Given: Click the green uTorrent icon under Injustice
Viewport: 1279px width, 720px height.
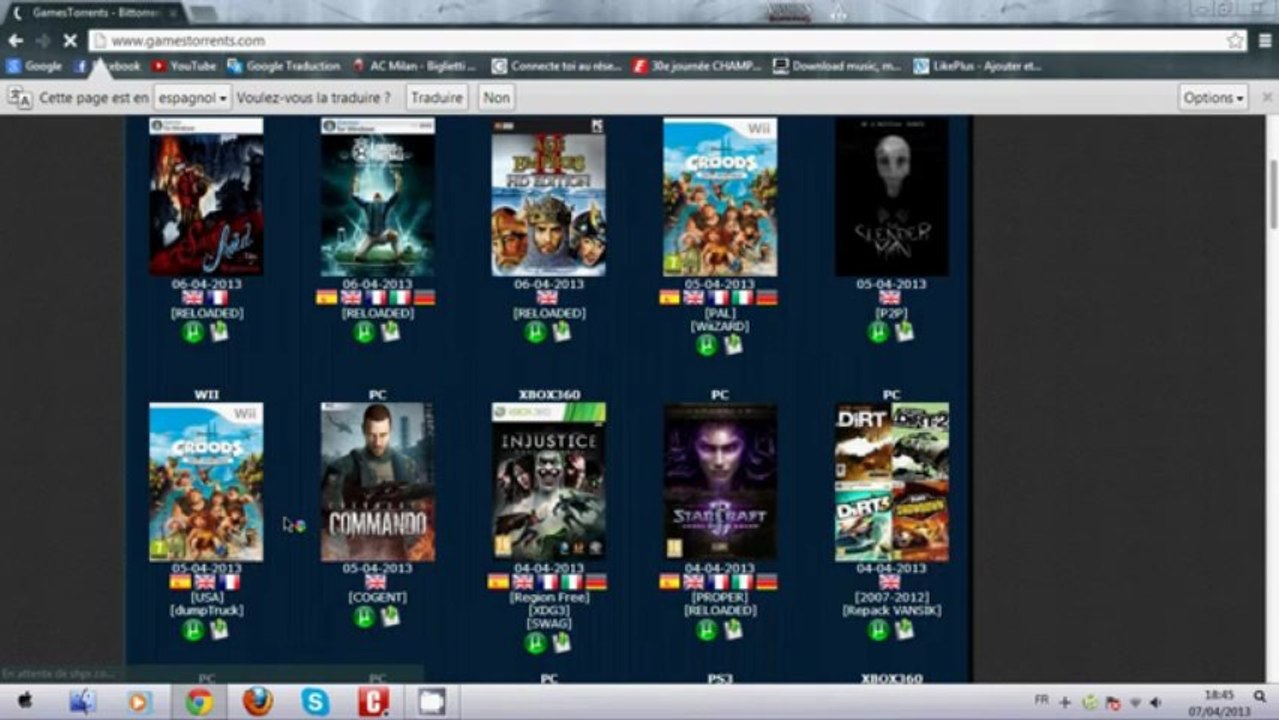Looking at the screenshot, I should [x=536, y=643].
